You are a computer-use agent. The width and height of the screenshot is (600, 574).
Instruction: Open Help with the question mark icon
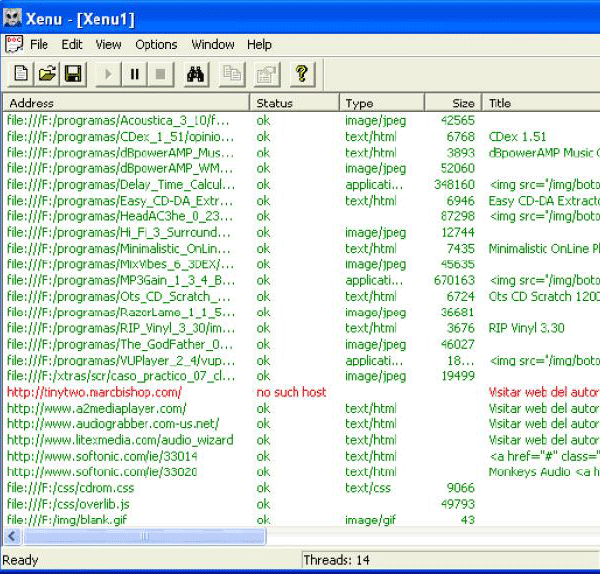point(302,74)
